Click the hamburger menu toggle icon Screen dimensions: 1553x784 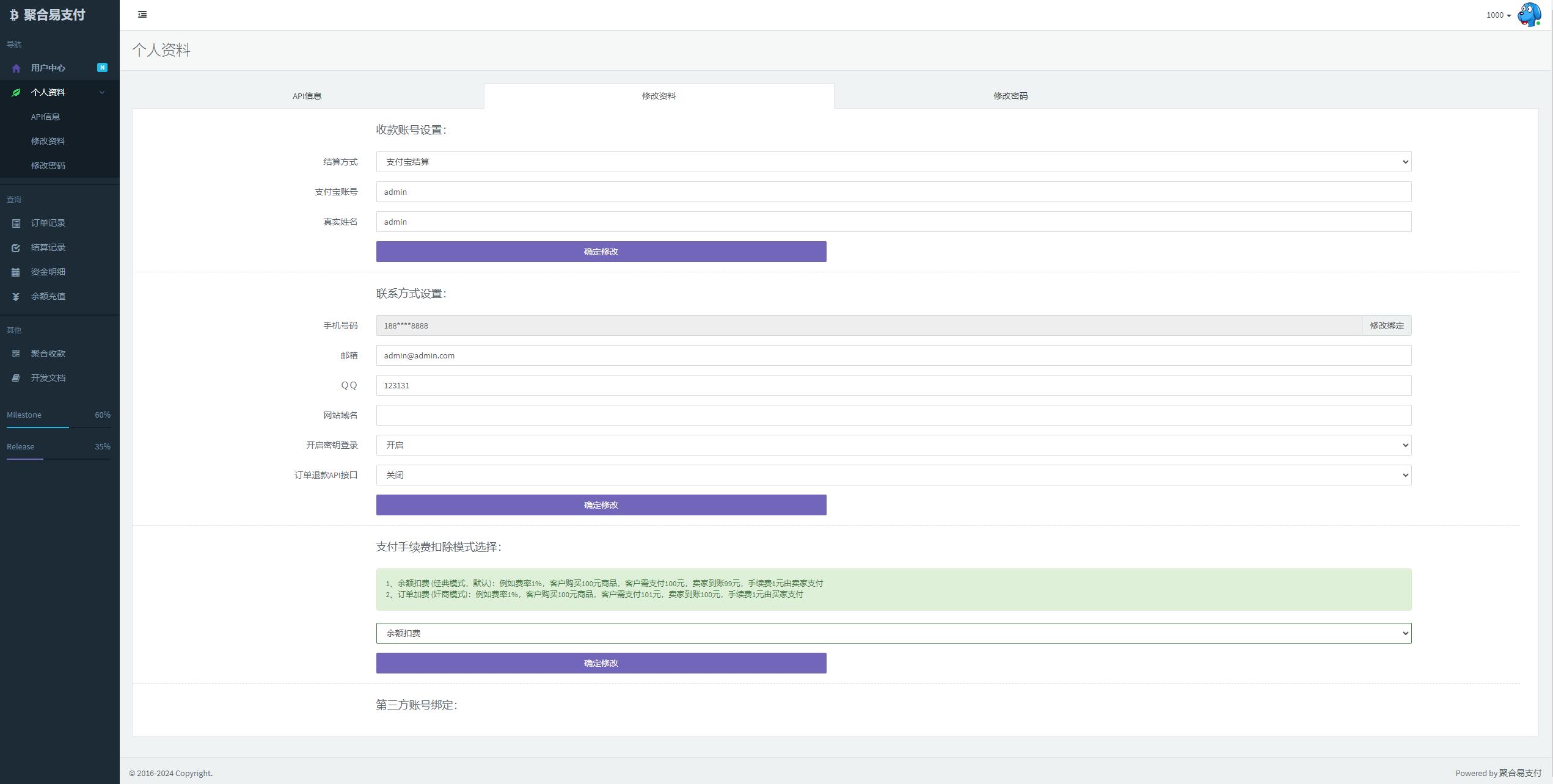(x=142, y=15)
